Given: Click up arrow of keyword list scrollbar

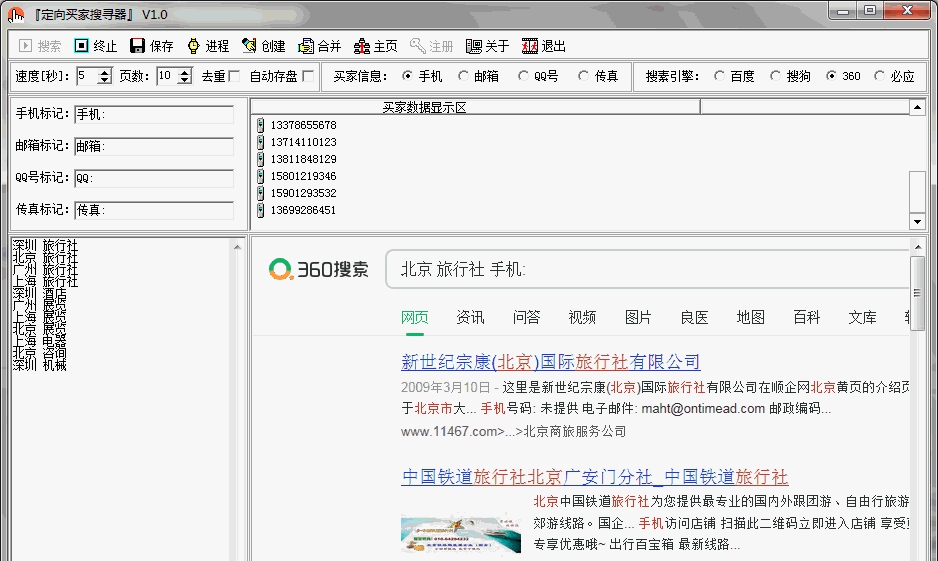Looking at the screenshot, I should (x=237, y=246).
